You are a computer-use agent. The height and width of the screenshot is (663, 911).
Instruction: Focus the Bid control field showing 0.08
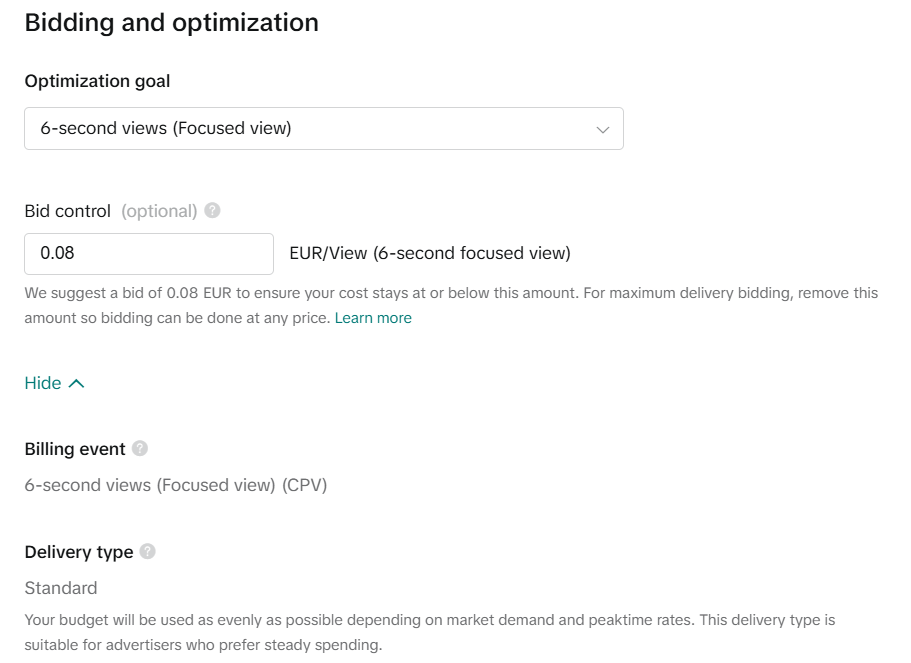148,254
